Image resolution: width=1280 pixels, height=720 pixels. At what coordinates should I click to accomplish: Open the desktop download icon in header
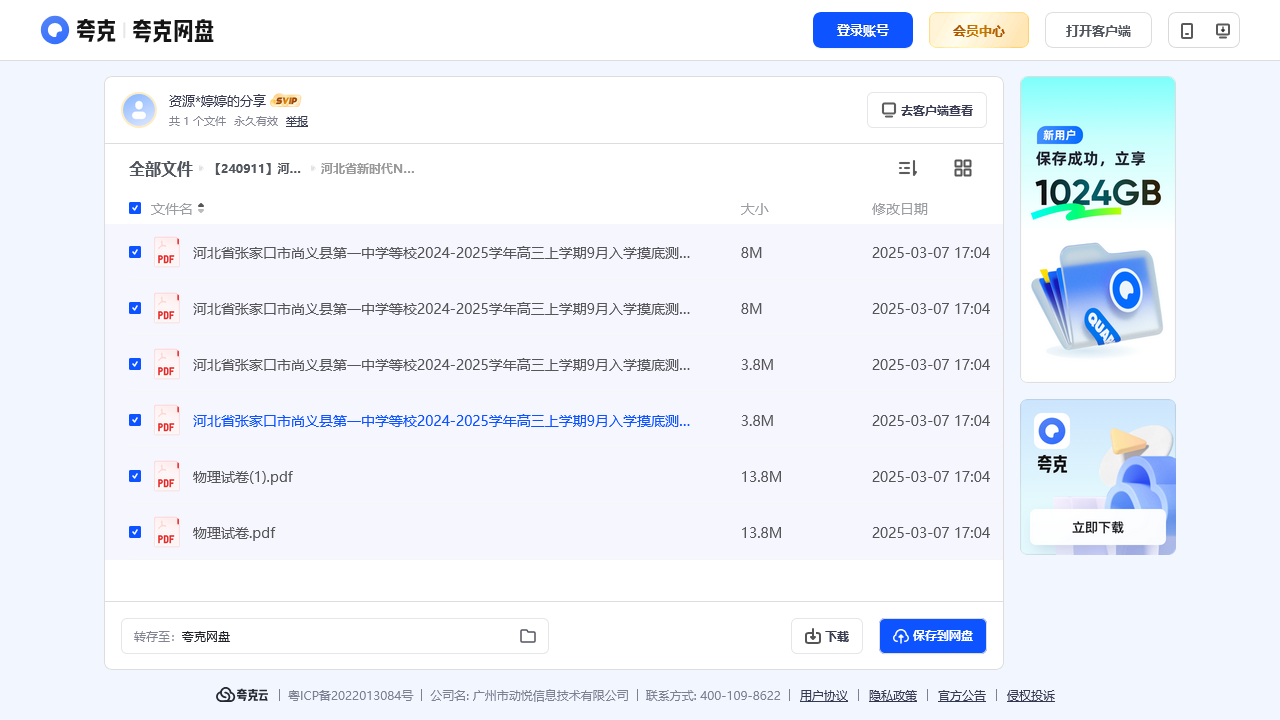click(x=1222, y=31)
